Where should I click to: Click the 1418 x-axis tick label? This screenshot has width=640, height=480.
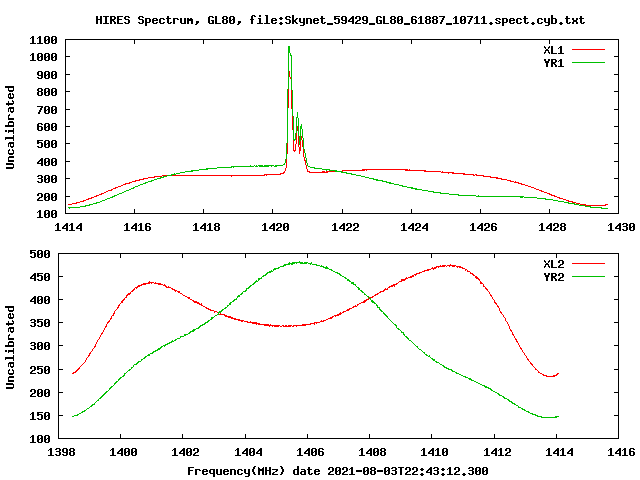click(206, 227)
